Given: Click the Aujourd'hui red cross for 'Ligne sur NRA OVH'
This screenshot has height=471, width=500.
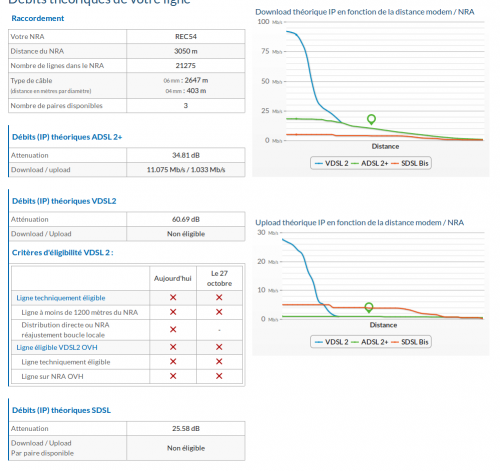Looking at the screenshot, I should click(x=173, y=376).
